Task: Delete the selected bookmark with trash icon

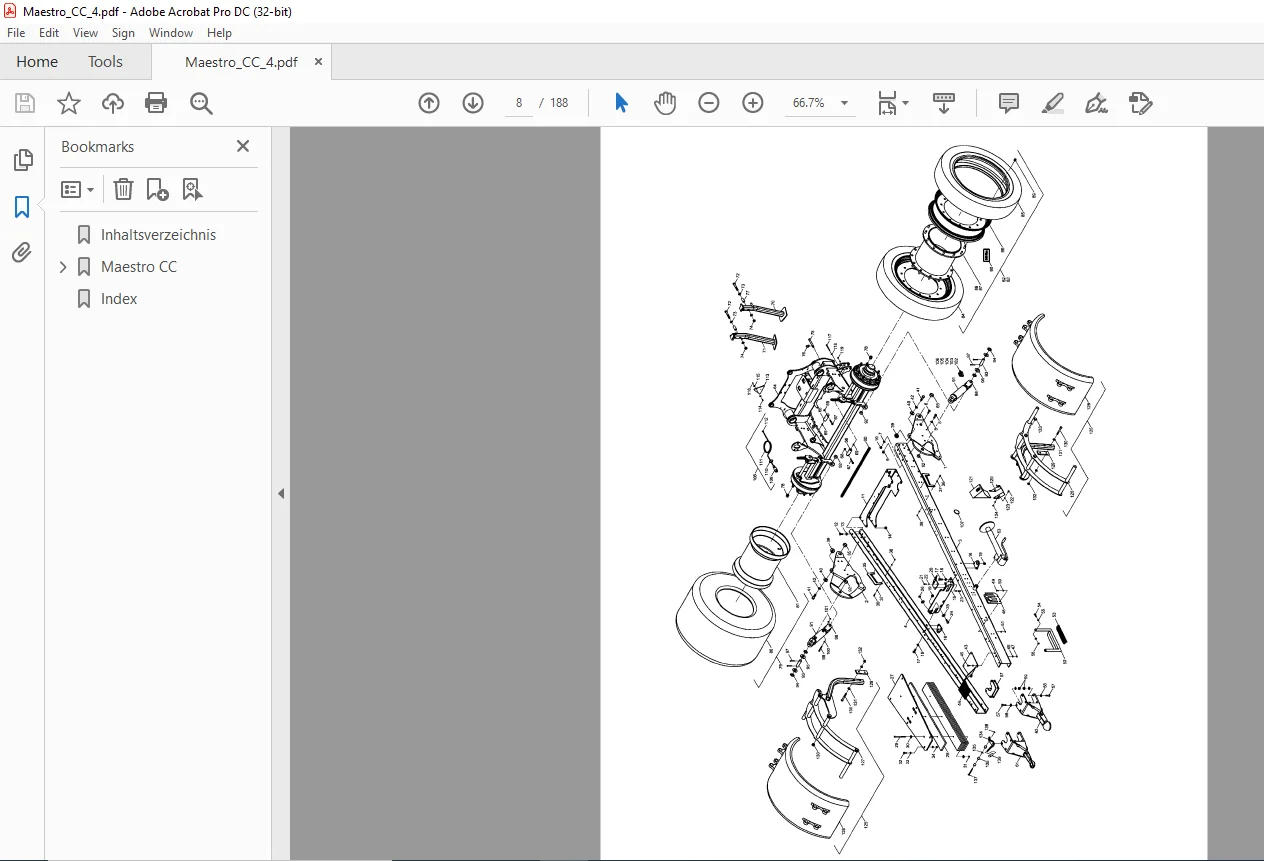Action: 123,189
